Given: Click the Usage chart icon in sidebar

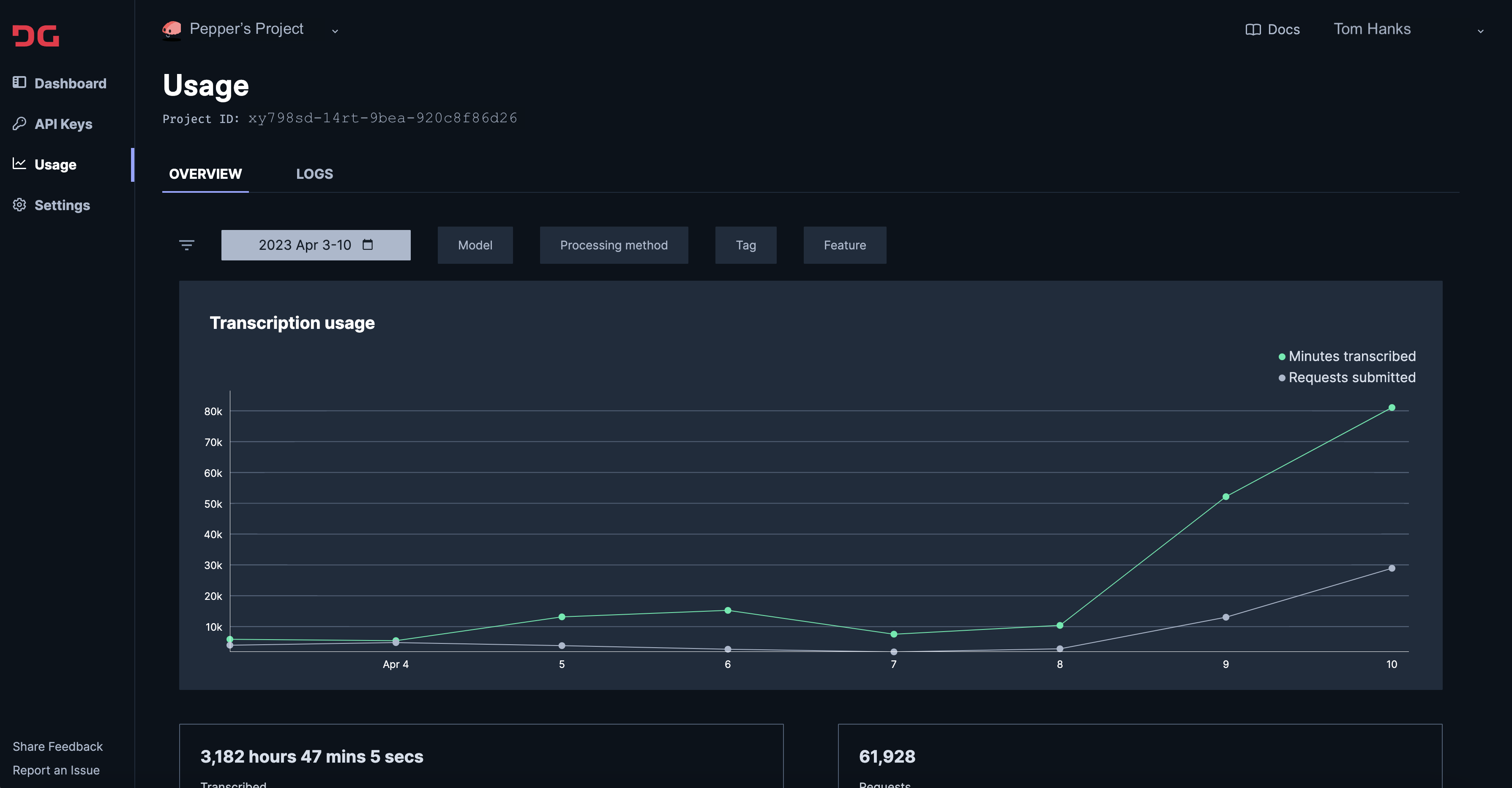Looking at the screenshot, I should (19, 164).
